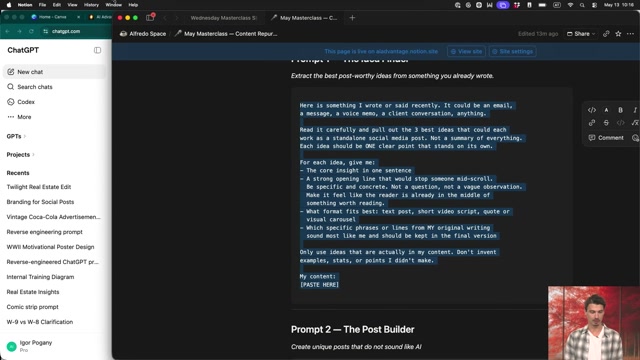Mark selection as inline code (brighter code icon)

click(592, 110)
